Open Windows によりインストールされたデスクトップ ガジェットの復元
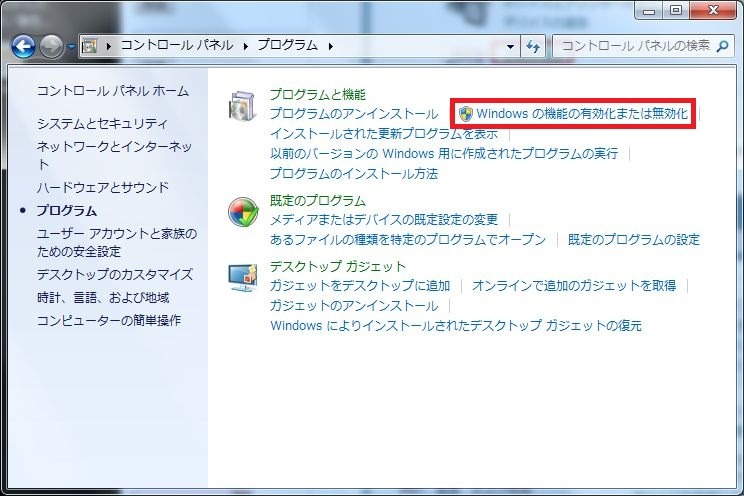This screenshot has height=496, width=744. [x=456, y=326]
